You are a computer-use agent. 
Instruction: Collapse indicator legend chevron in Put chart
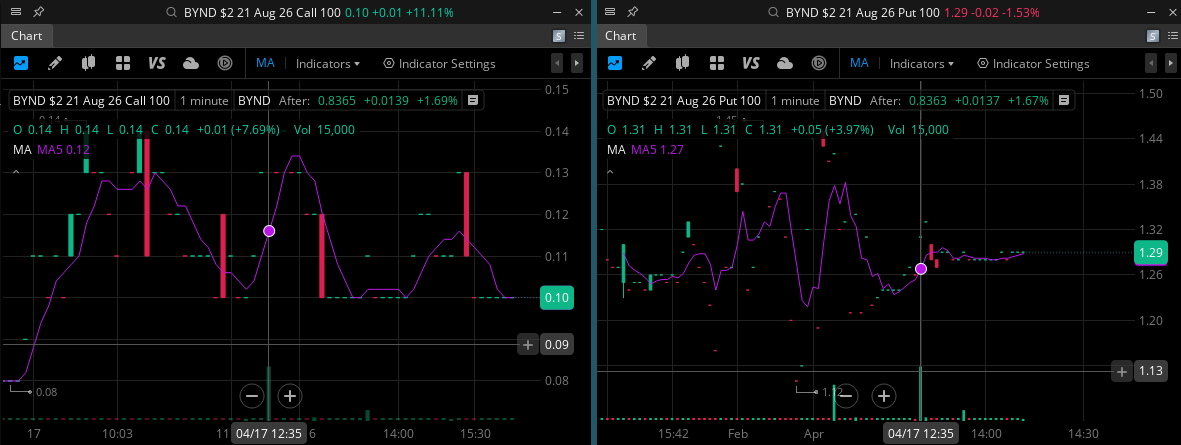[x=610, y=172]
